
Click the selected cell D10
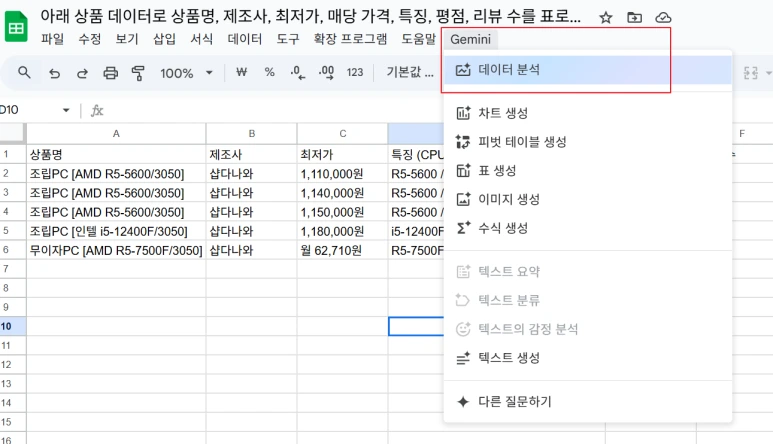click(x=416, y=326)
